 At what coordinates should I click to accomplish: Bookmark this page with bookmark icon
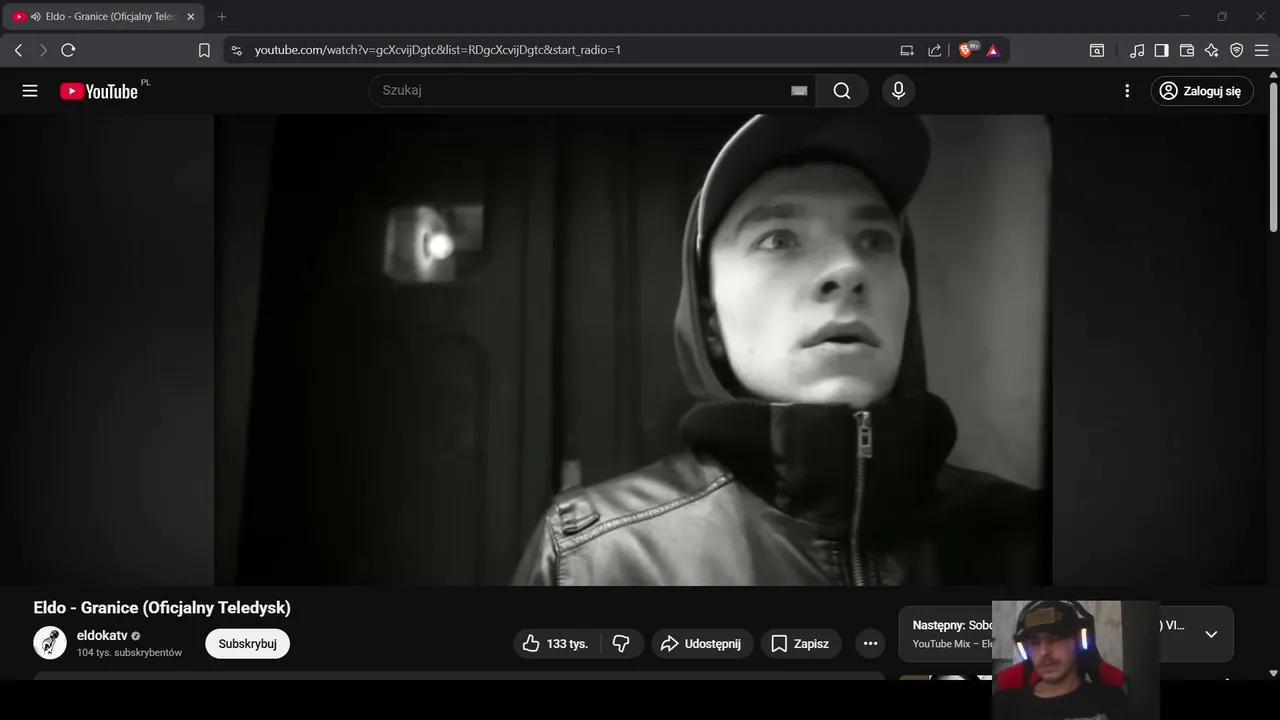pos(204,50)
